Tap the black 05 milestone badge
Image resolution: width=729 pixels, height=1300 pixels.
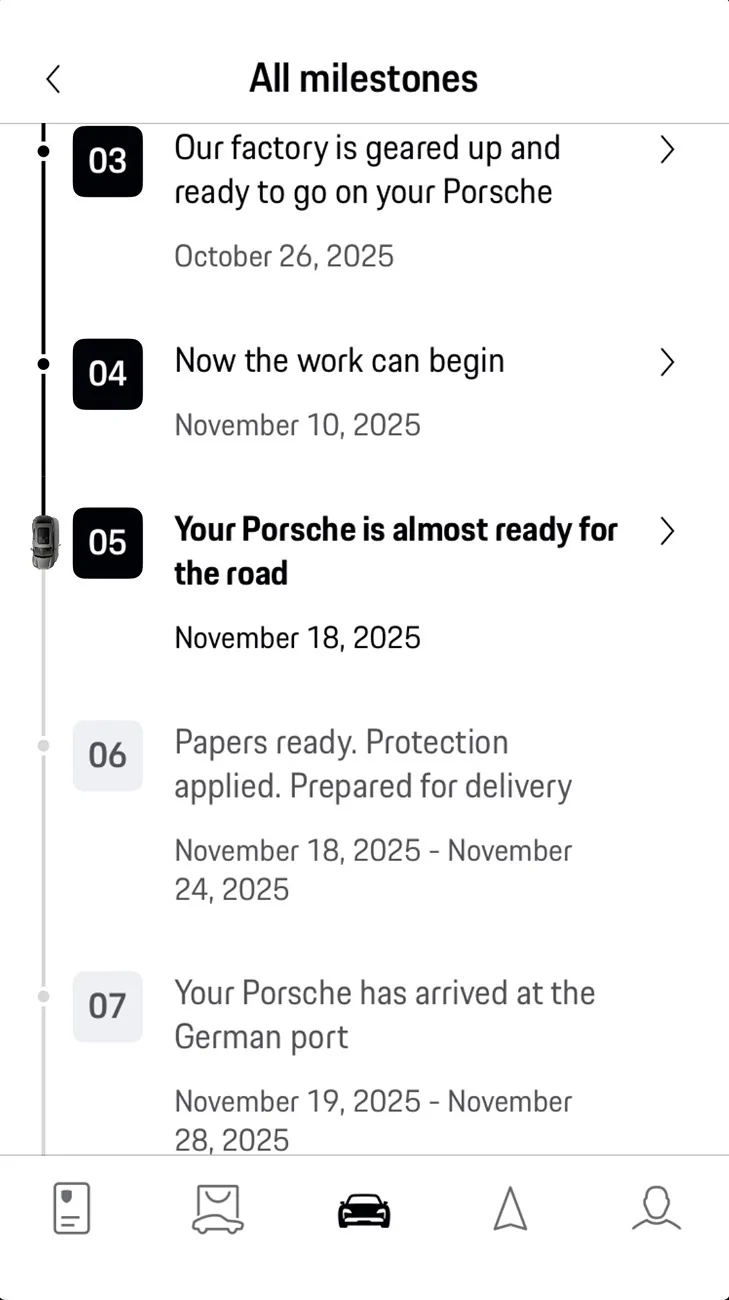(x=107, y=544)
